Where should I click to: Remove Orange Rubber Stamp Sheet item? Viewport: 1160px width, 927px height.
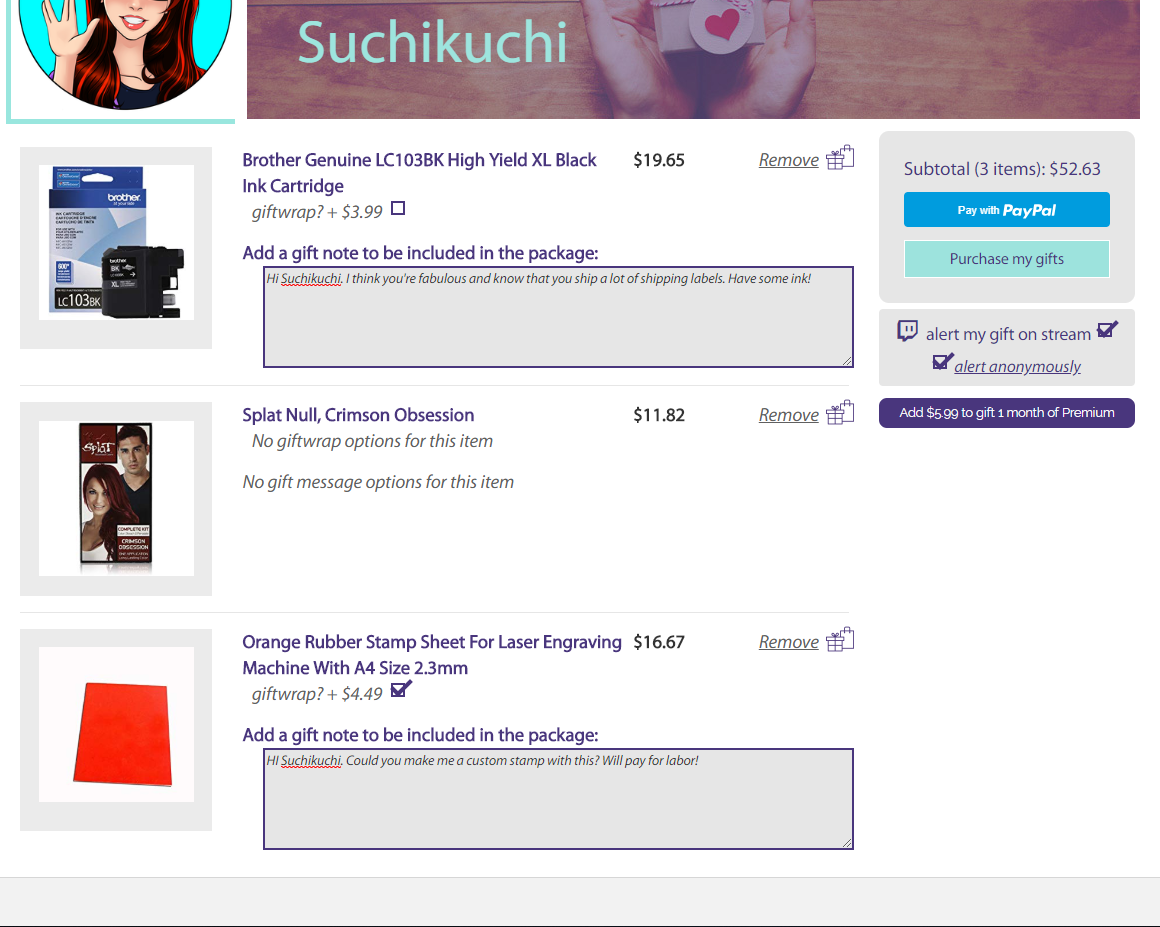point(789,642)
